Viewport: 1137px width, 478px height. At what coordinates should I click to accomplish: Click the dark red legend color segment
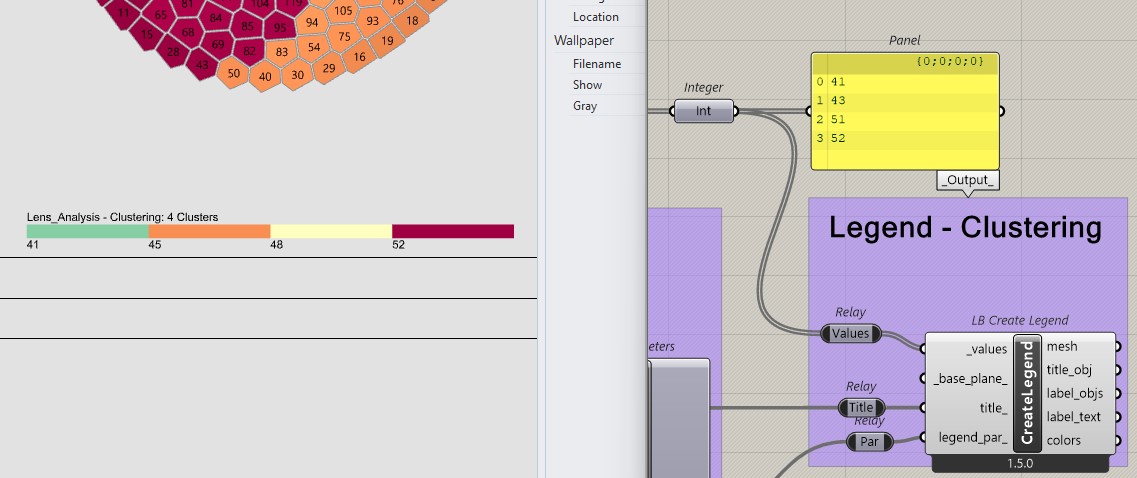click(453, 231)
